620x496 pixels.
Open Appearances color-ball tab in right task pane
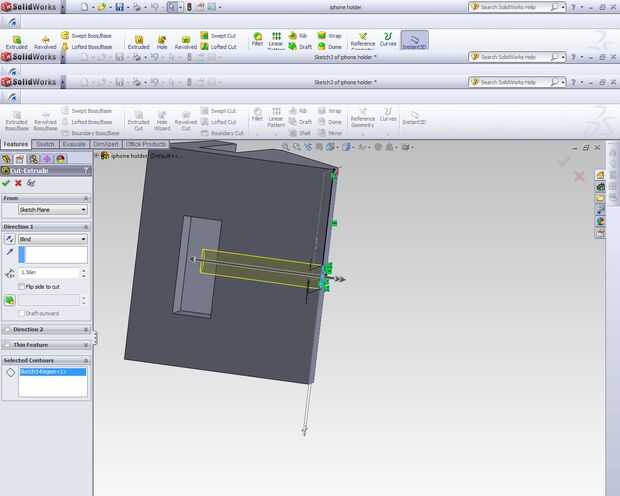click(x=600, y=221)
